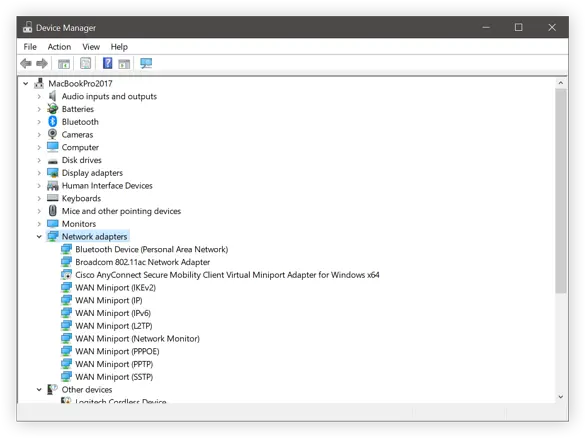Click the Cisco AnyConnect adapter icon
The image size is (585, 438).
click(66, 275)
